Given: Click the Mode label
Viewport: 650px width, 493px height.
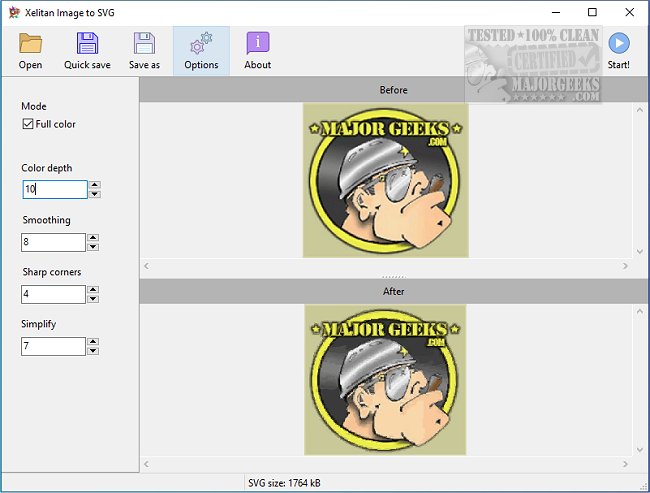Looking at the screenshot, I should 34,106.
